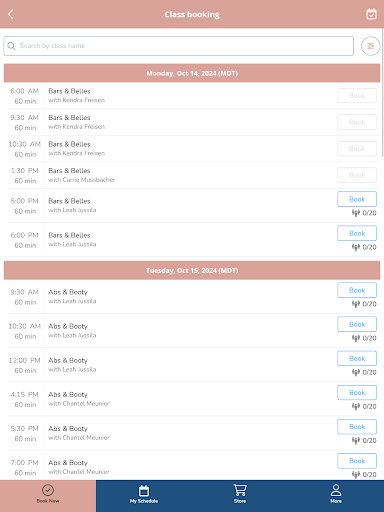Book the 7:00 PM Abs & Booty class

pos(357,461)
